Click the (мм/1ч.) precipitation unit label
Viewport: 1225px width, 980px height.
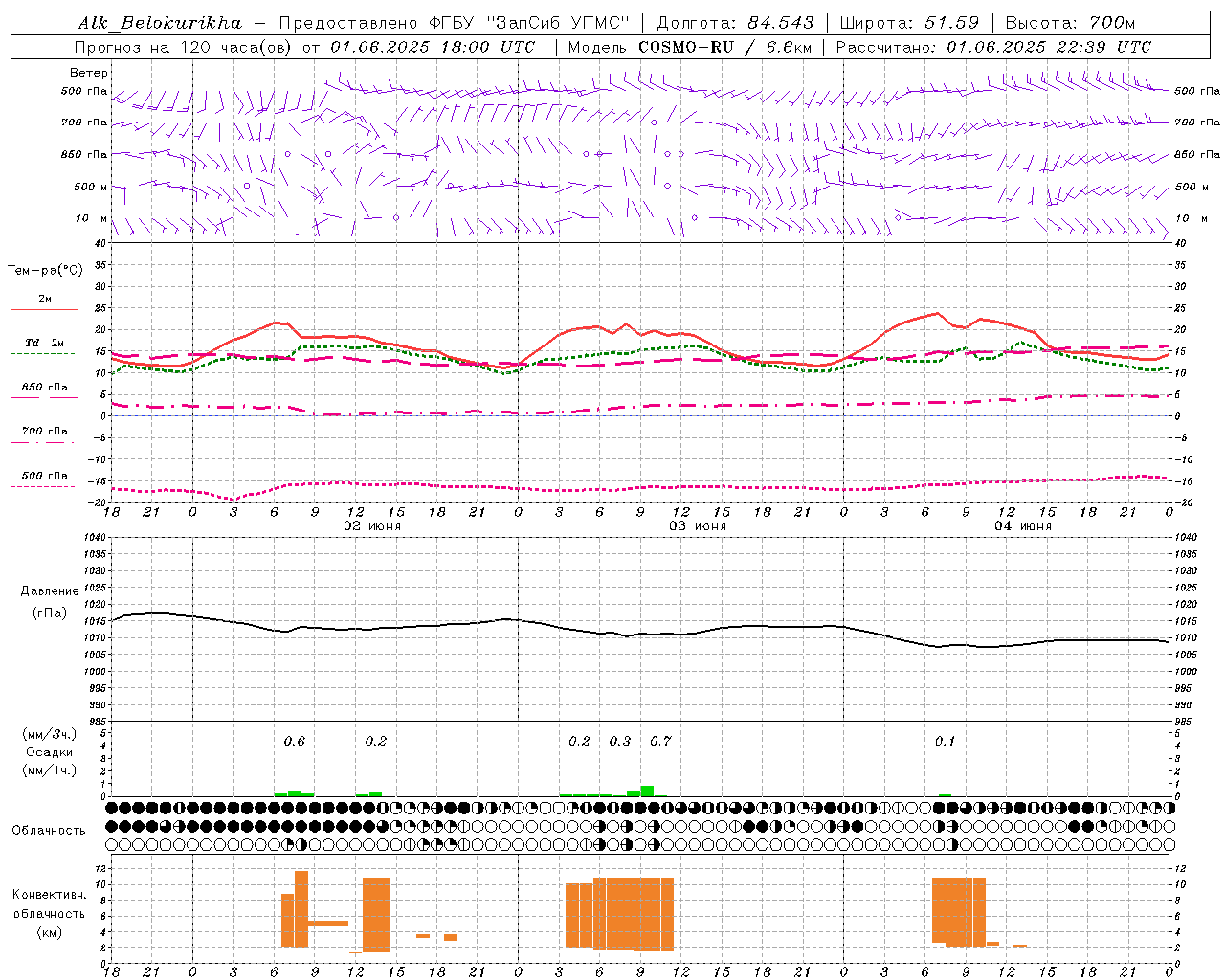[x=50, y=770]
